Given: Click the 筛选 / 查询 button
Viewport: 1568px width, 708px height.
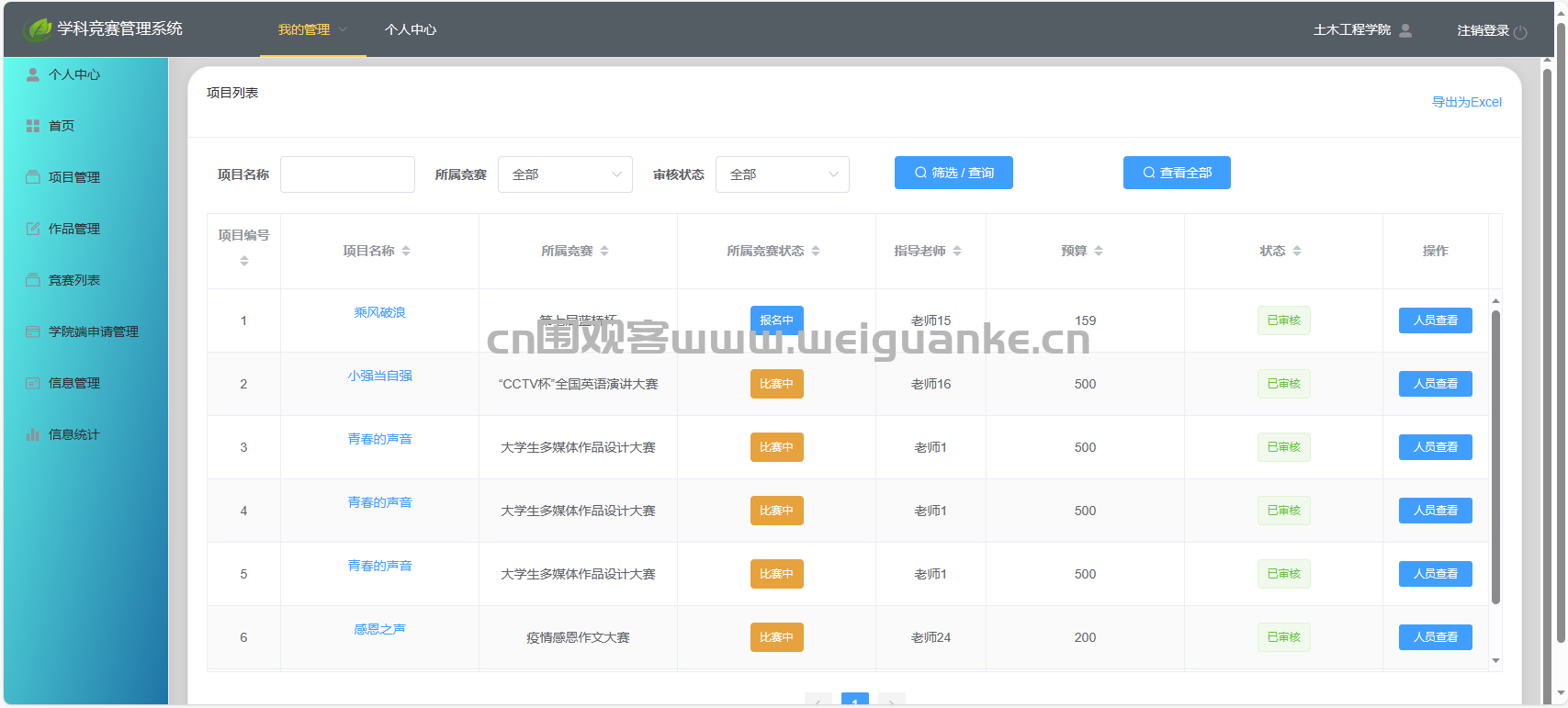Looking at the screenshot, I should [x=953, y=173].
